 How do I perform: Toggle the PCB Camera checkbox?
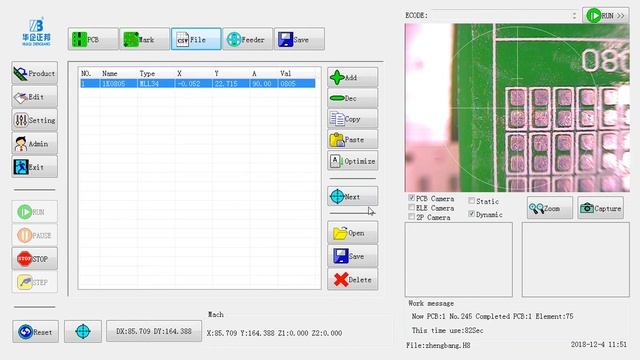(x=411, y=198)
